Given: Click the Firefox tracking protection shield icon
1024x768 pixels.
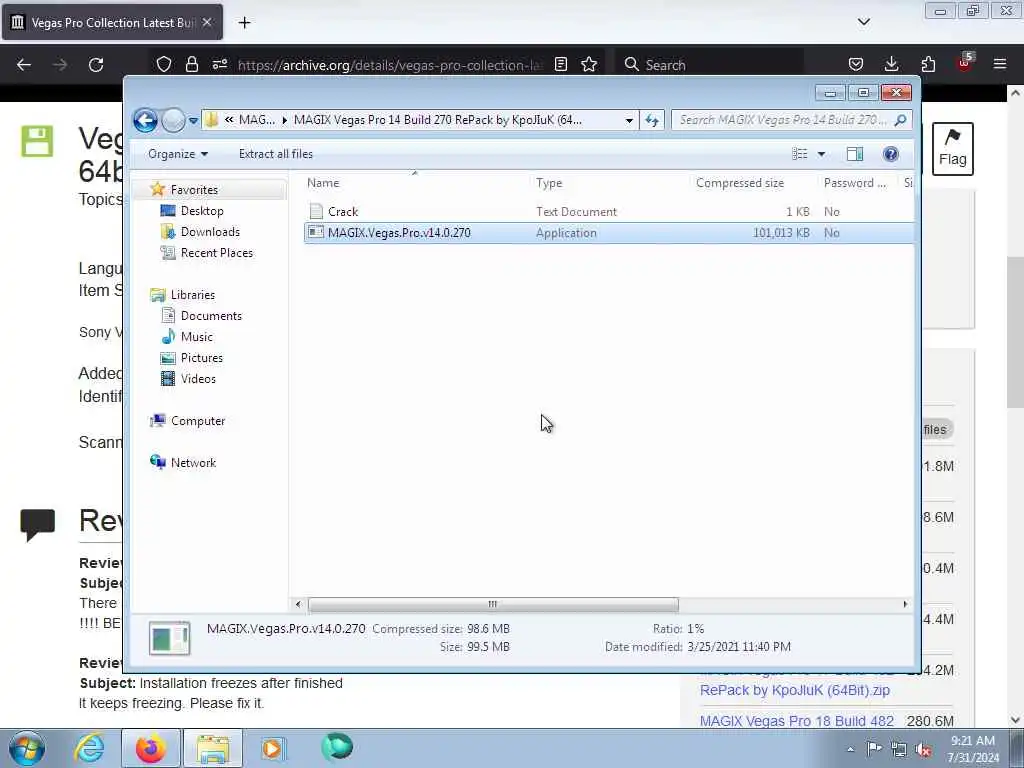Looking at the screenshot, I should pos(164,65).
